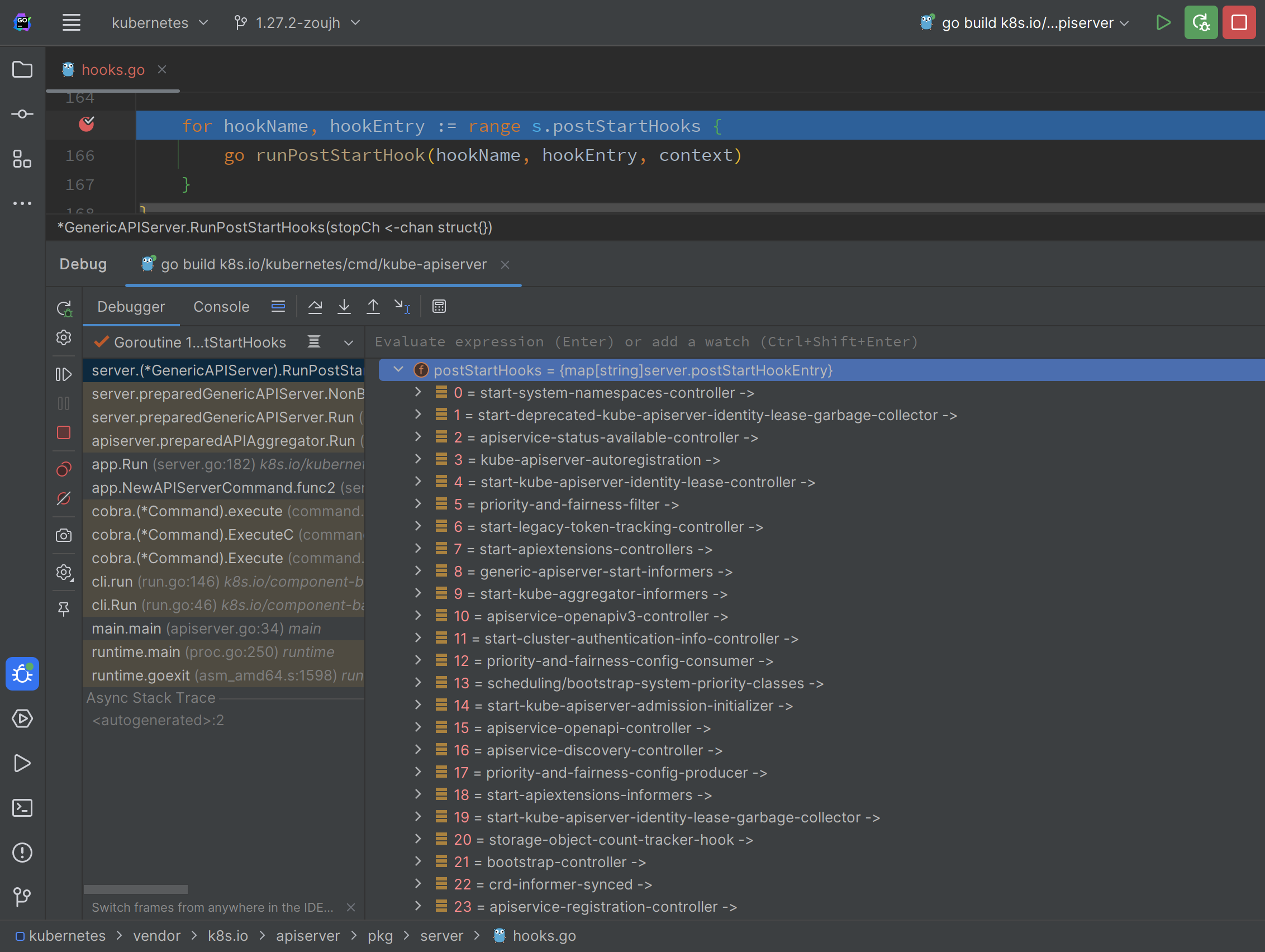Open the Project tool window folder icon

[x=22, y=69]
